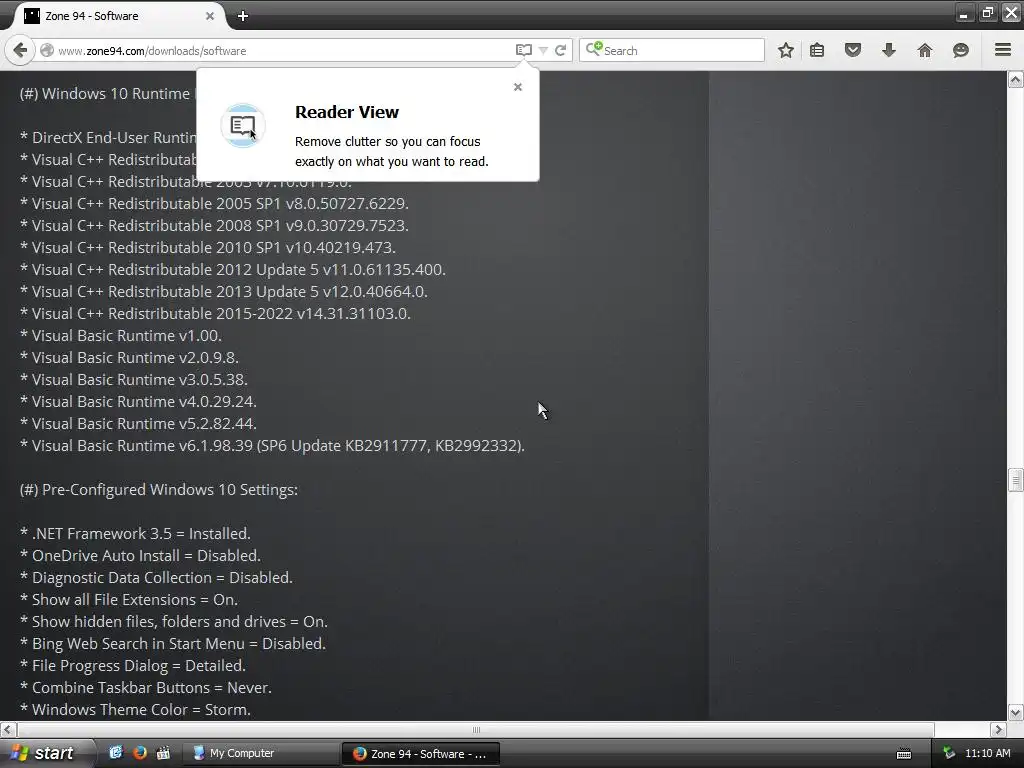Click 'Bing Web Search in Start Menu' line

coord(172,644)
